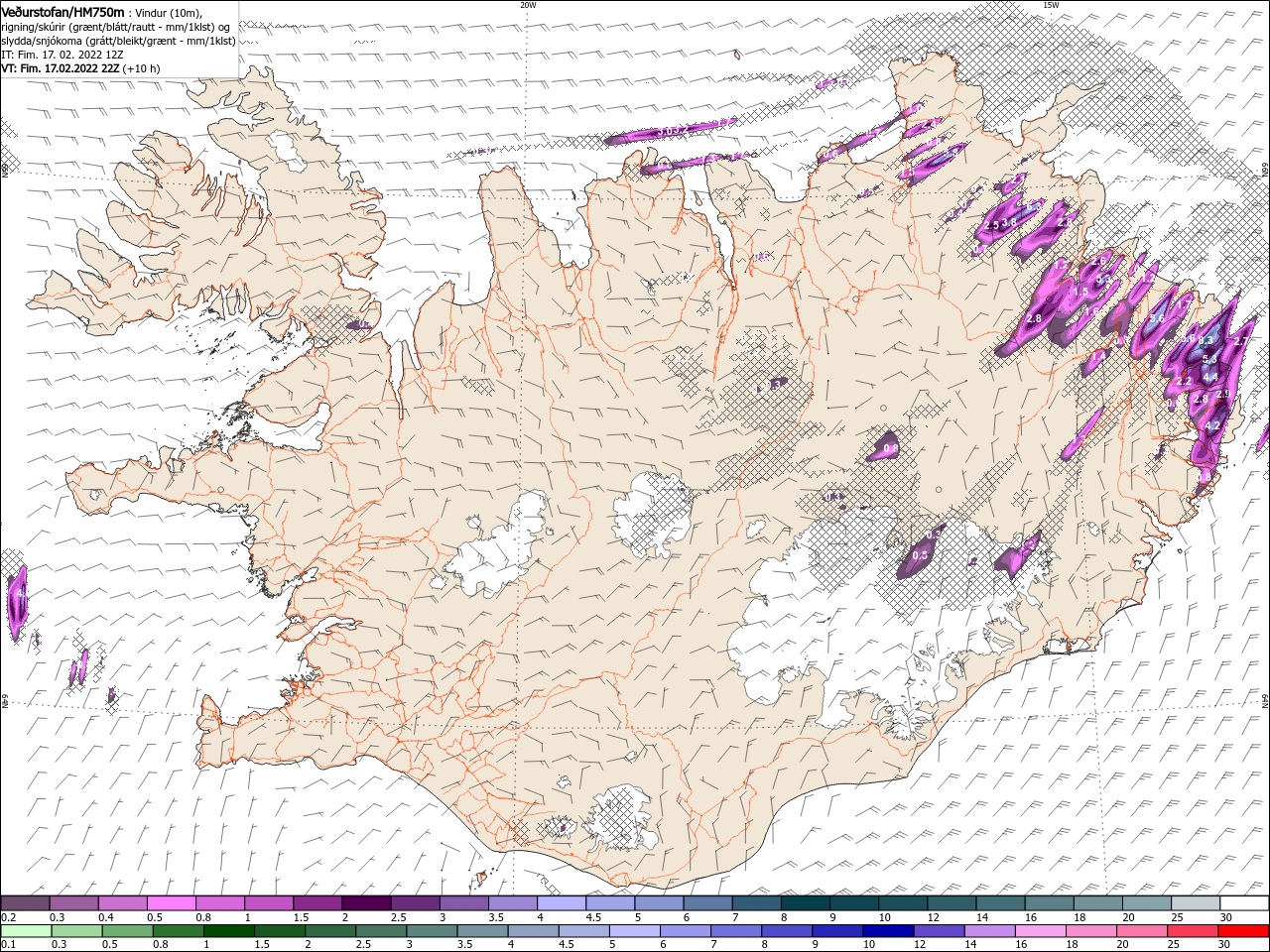
Task: Select the light pink 16 swatch in lower legend
Action: click(1039, 932)
